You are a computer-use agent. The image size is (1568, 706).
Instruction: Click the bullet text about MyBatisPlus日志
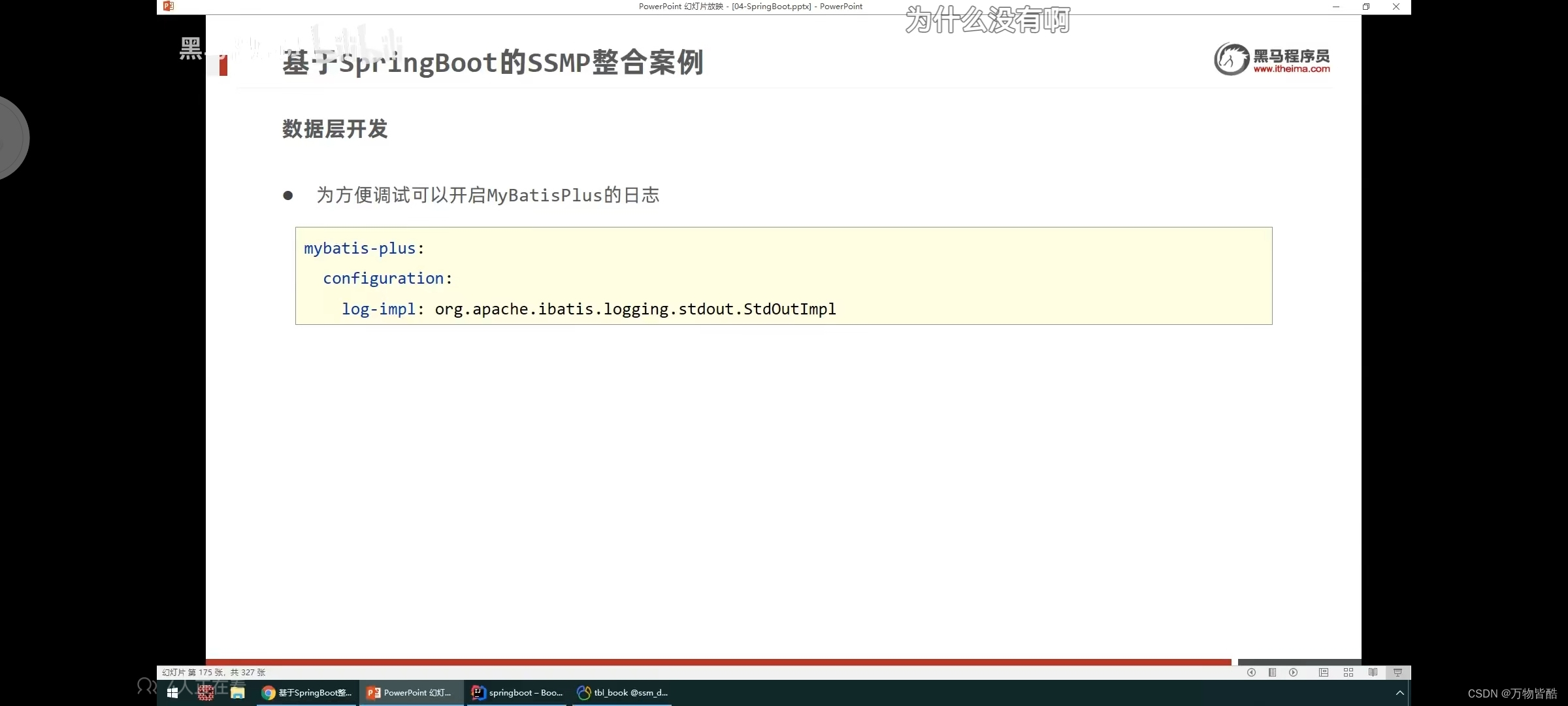(488, 195)
